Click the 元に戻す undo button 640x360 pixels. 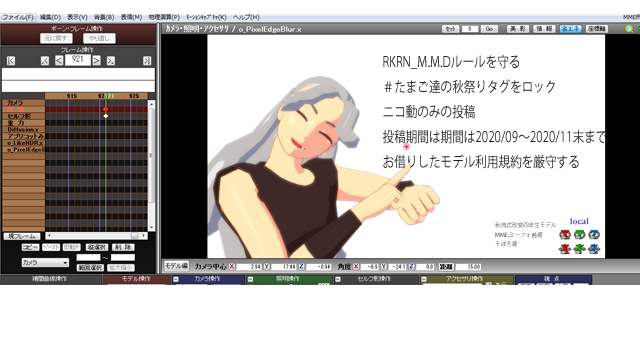coord(56,38)
